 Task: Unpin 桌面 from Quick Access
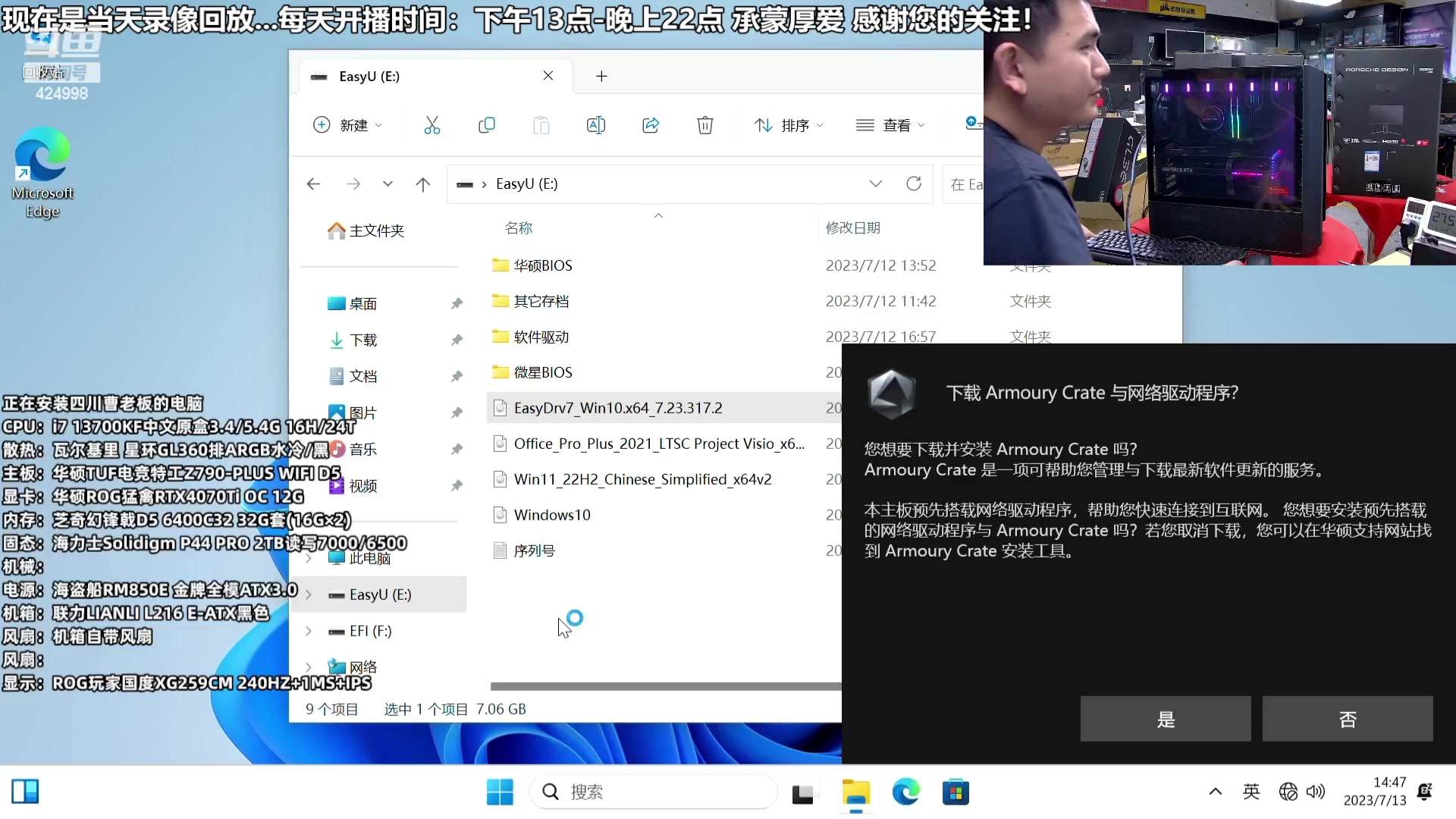[x=457, y=303]
